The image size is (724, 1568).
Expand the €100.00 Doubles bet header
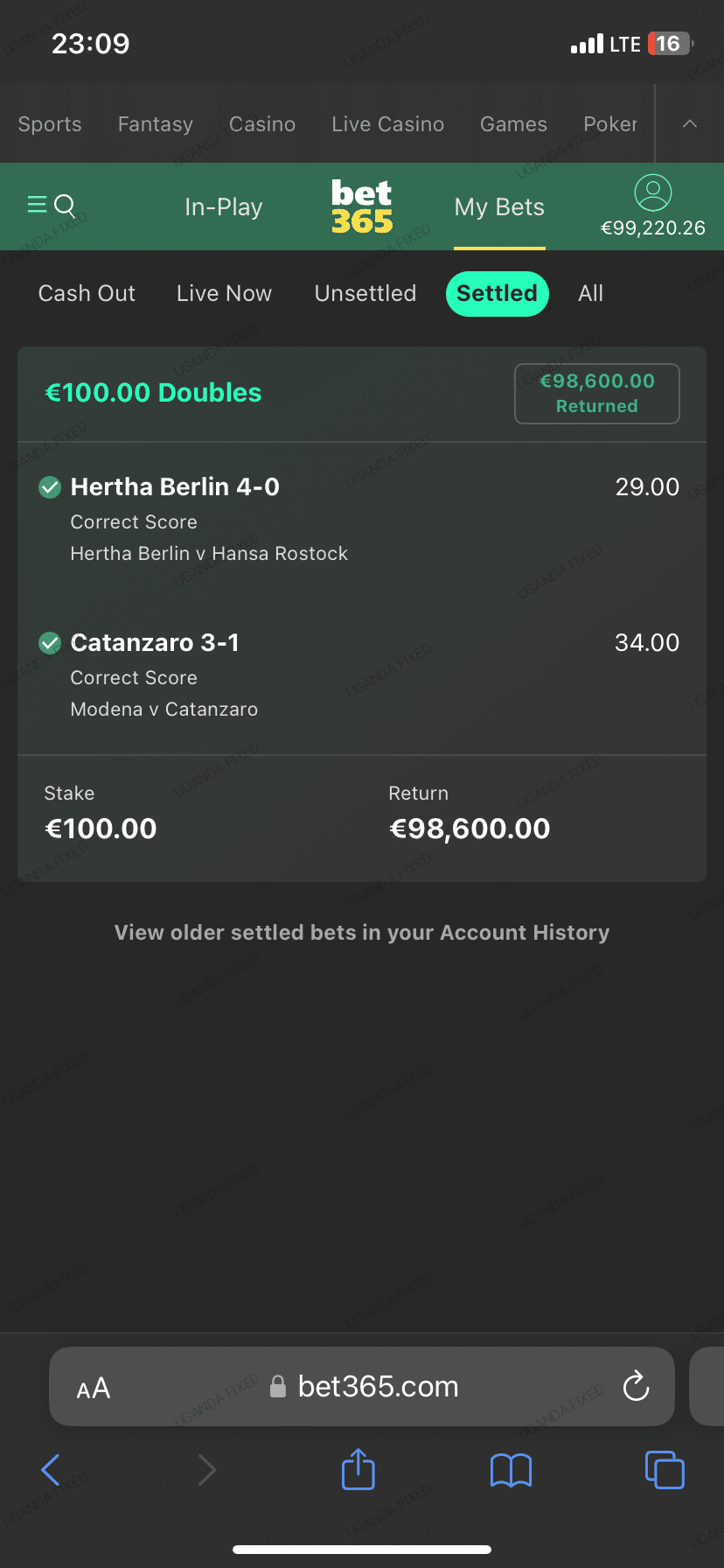[x=153, y=393]
